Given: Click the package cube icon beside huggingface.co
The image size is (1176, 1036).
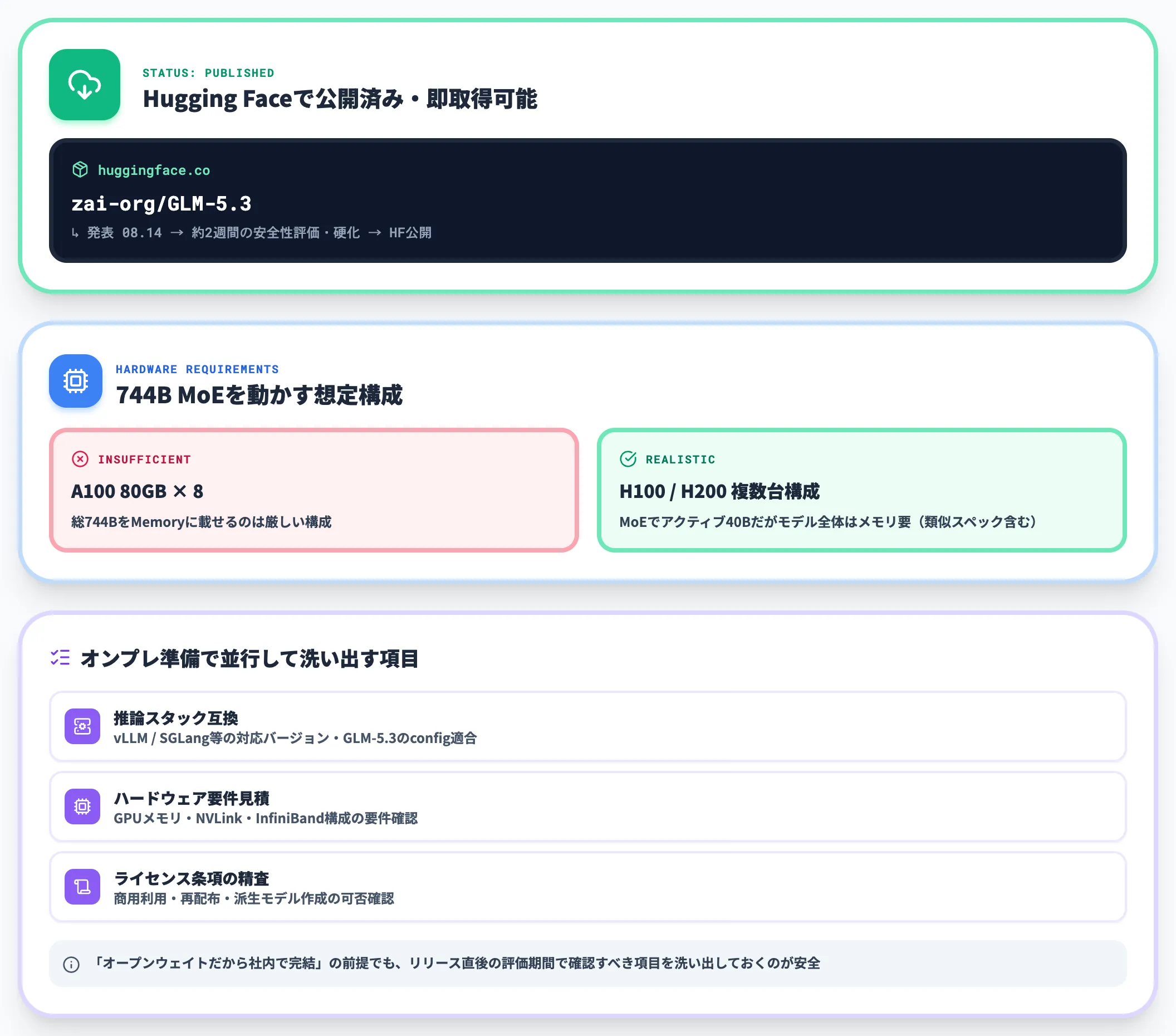Looking at the screenshot, I should pyautogui.click(x=80, y=170).
